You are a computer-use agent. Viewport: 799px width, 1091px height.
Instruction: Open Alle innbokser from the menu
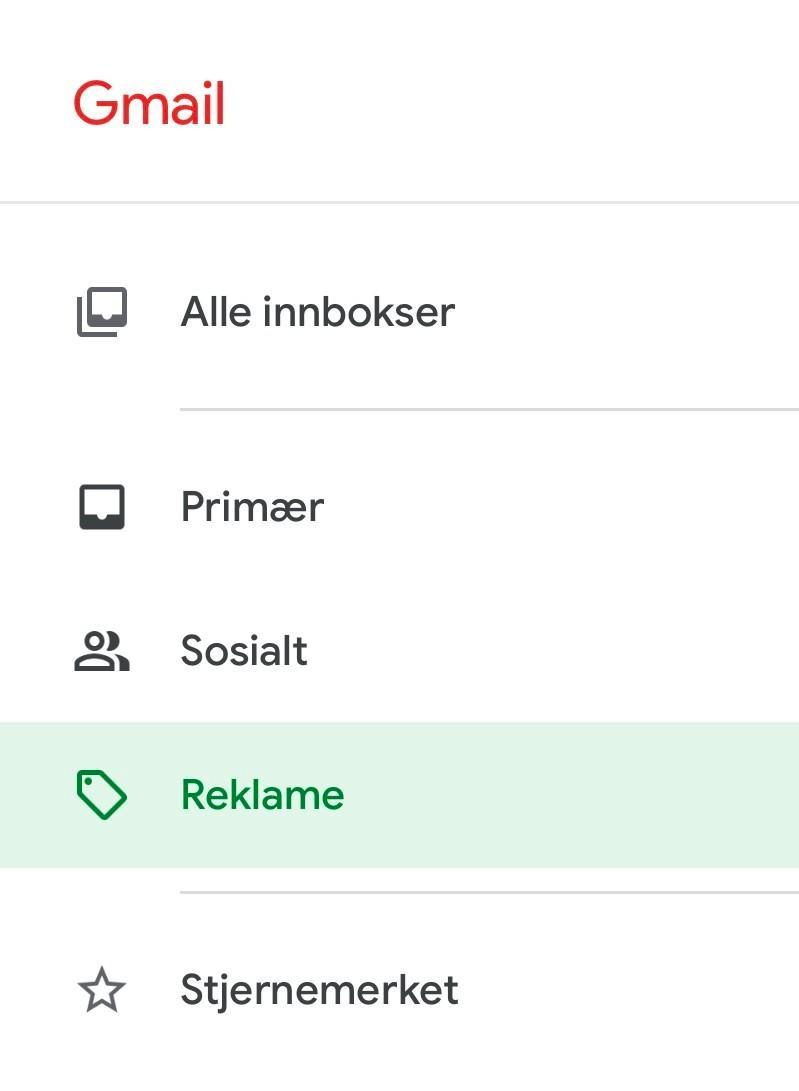[x=317, y=312]
